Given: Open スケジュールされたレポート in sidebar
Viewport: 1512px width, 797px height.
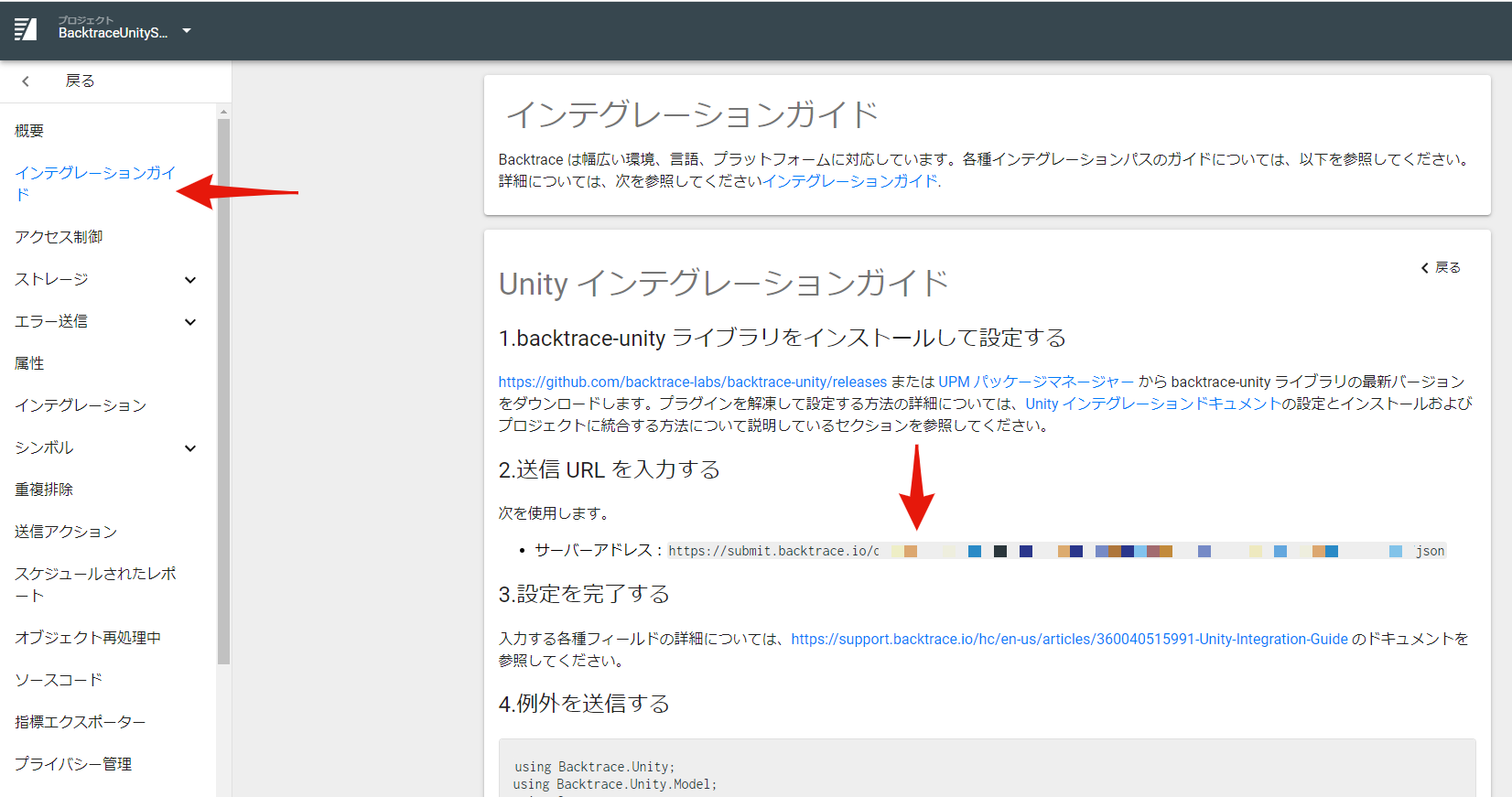Looking at the screenshot, I should click(x=95, y=584).
